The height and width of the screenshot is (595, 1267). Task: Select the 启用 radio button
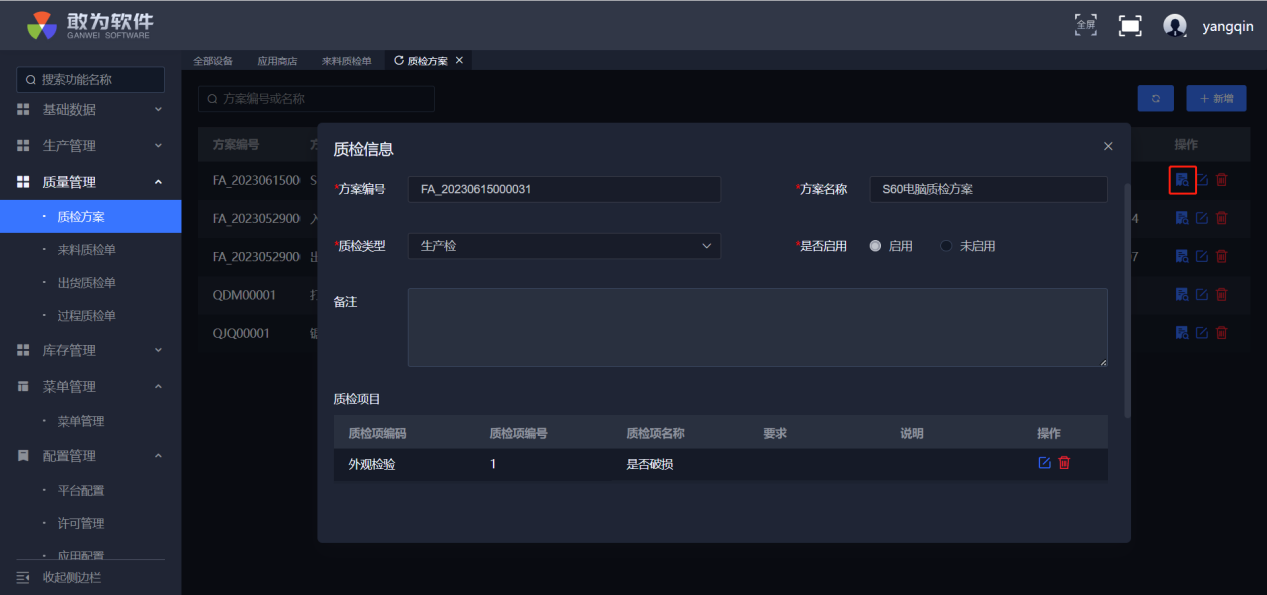coord(875,246)
